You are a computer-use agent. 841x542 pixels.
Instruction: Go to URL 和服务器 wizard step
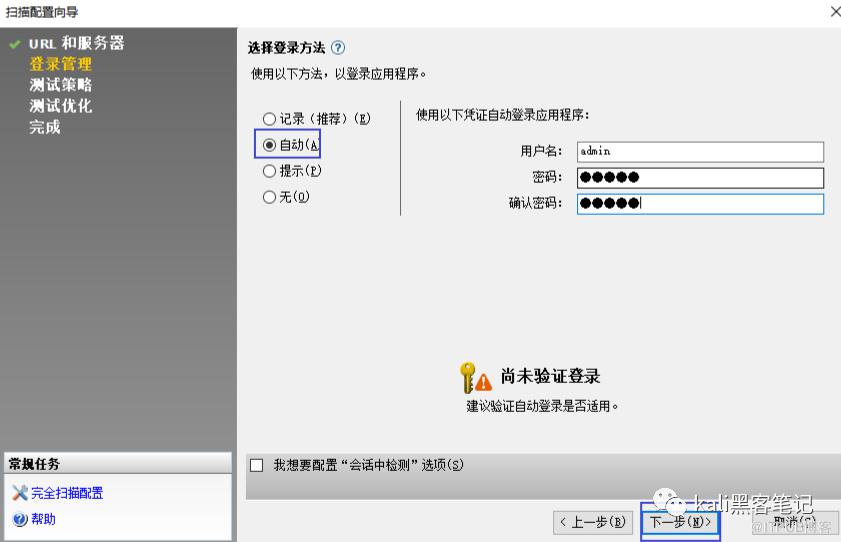pyautogui.click(x=77, y=43)
